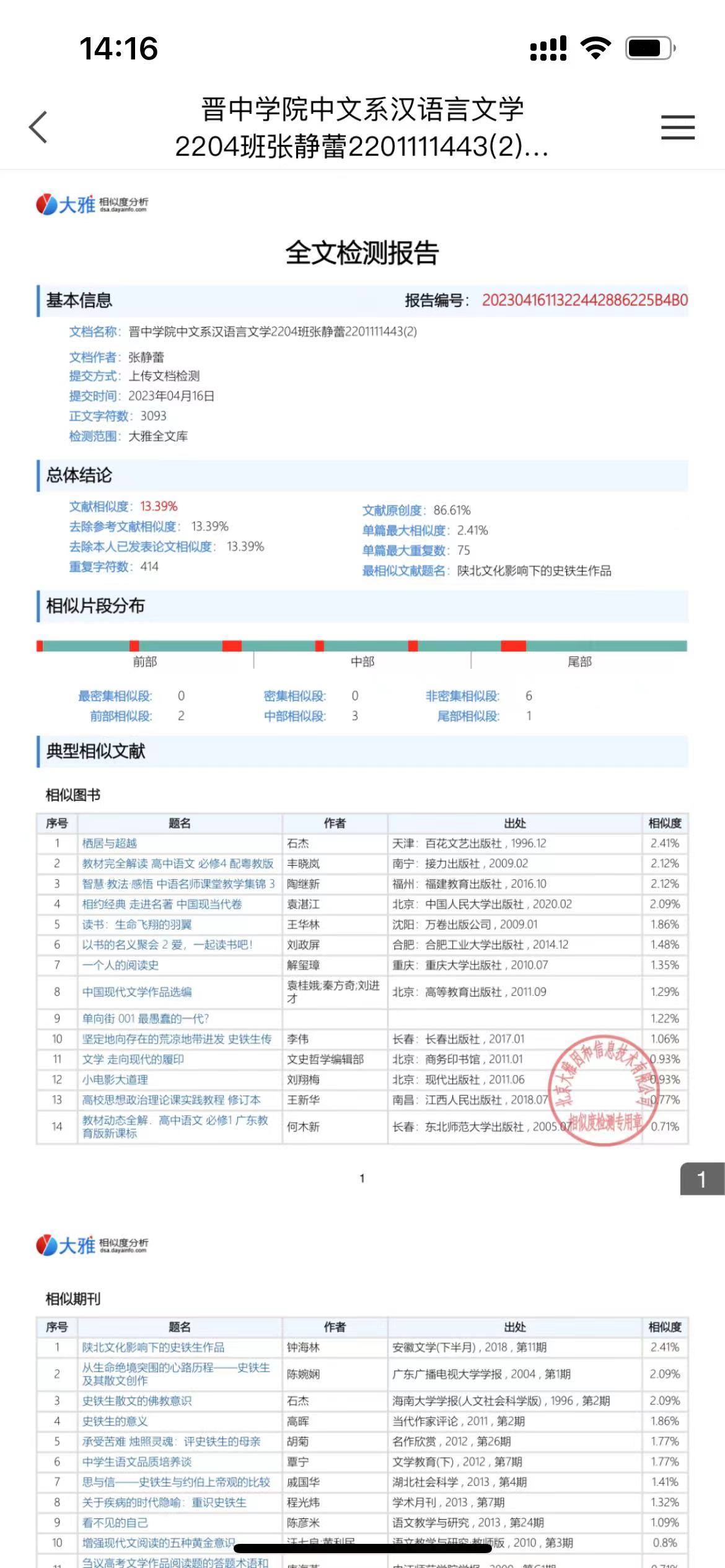Tap the 全文检测报告 main title

(x=362, y=253)
